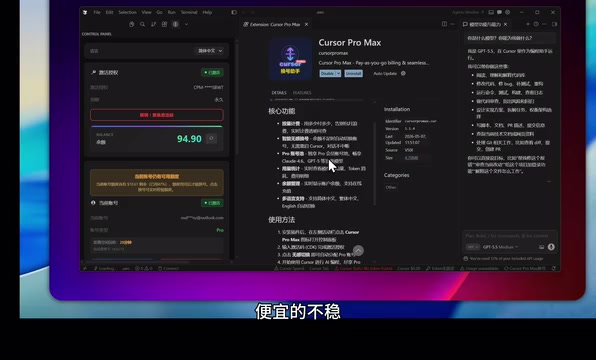Switch to the DETAILS tab
The height and width of the screenshot is (360, 596).
pyautogui.click(x=279, y=93)
